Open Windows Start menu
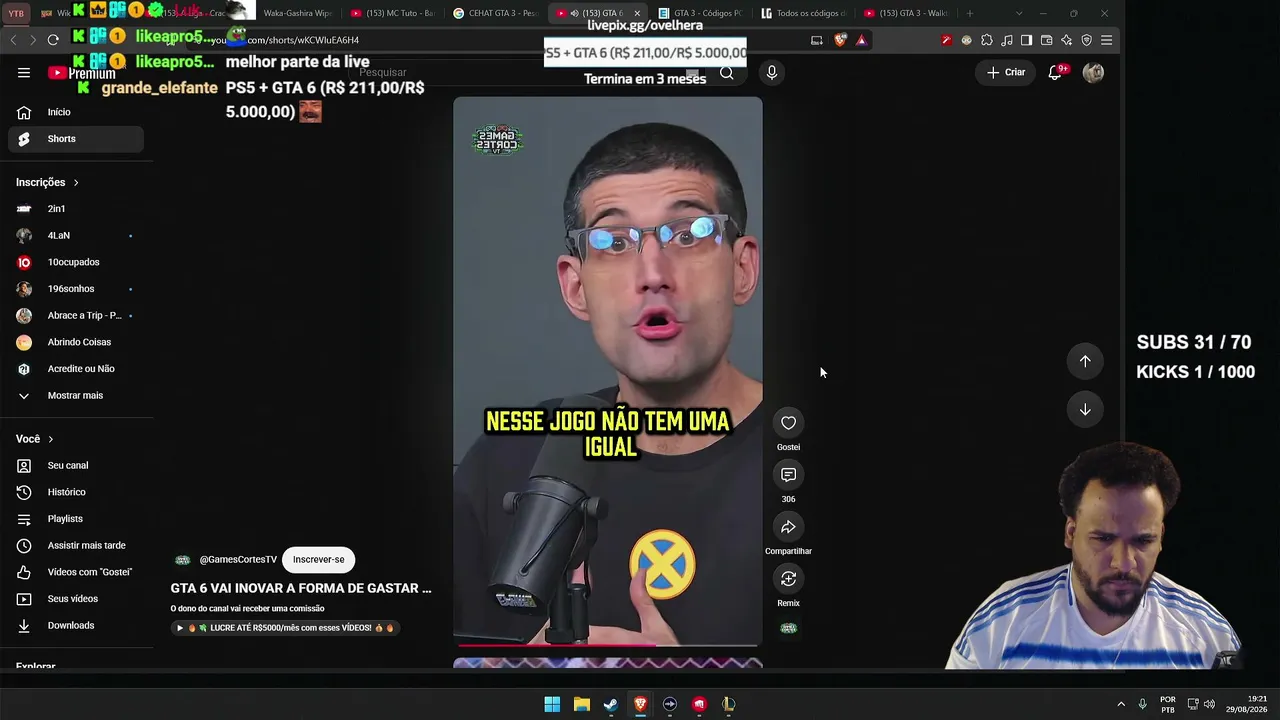Screen dimensions: 1280x720 point(552,704)
